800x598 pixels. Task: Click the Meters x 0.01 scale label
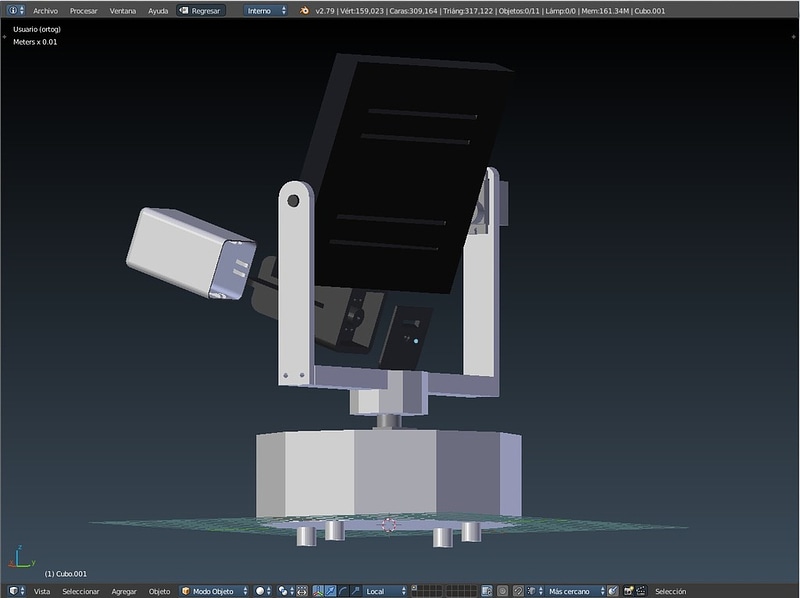tap(35, 42)
